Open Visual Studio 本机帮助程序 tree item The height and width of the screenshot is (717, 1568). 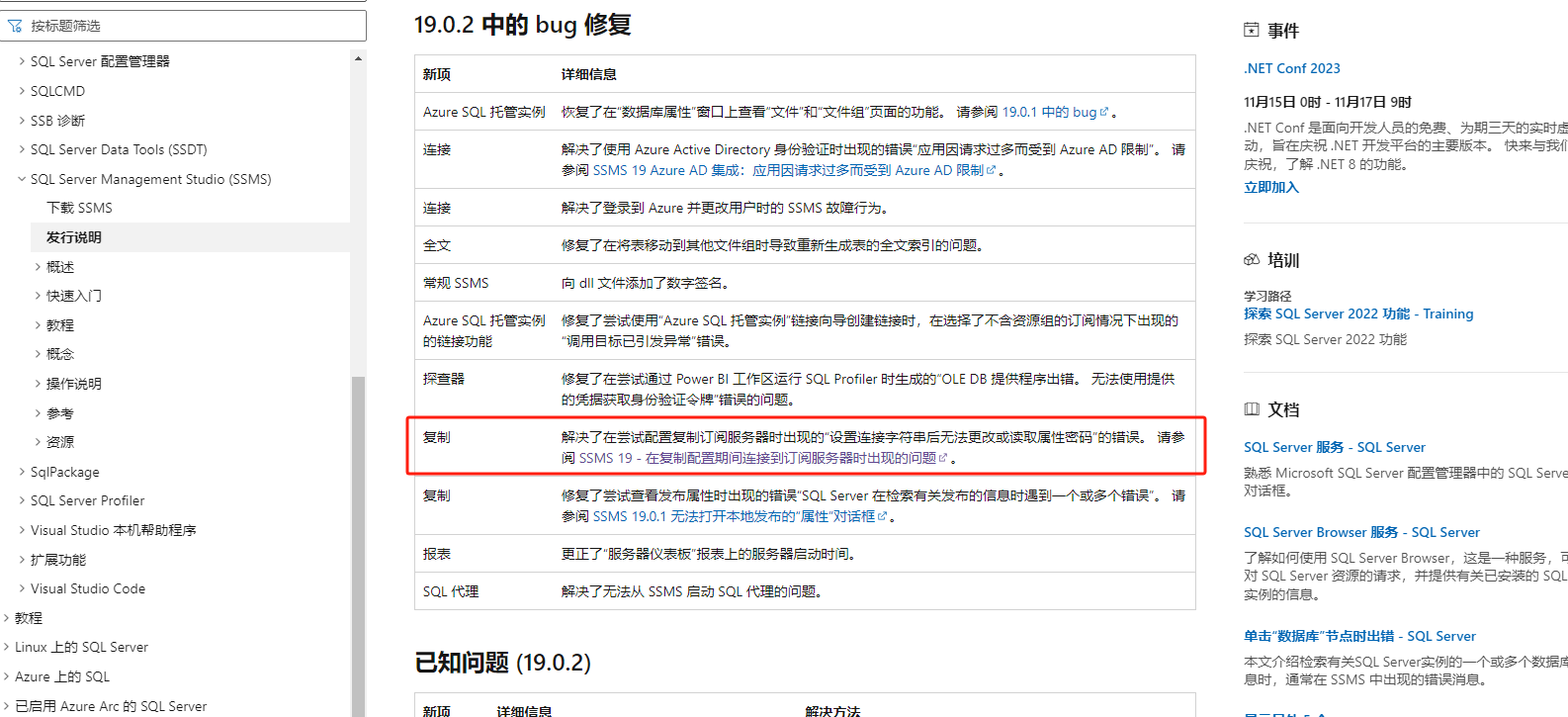pyautogui.click(x=114, y=530)
